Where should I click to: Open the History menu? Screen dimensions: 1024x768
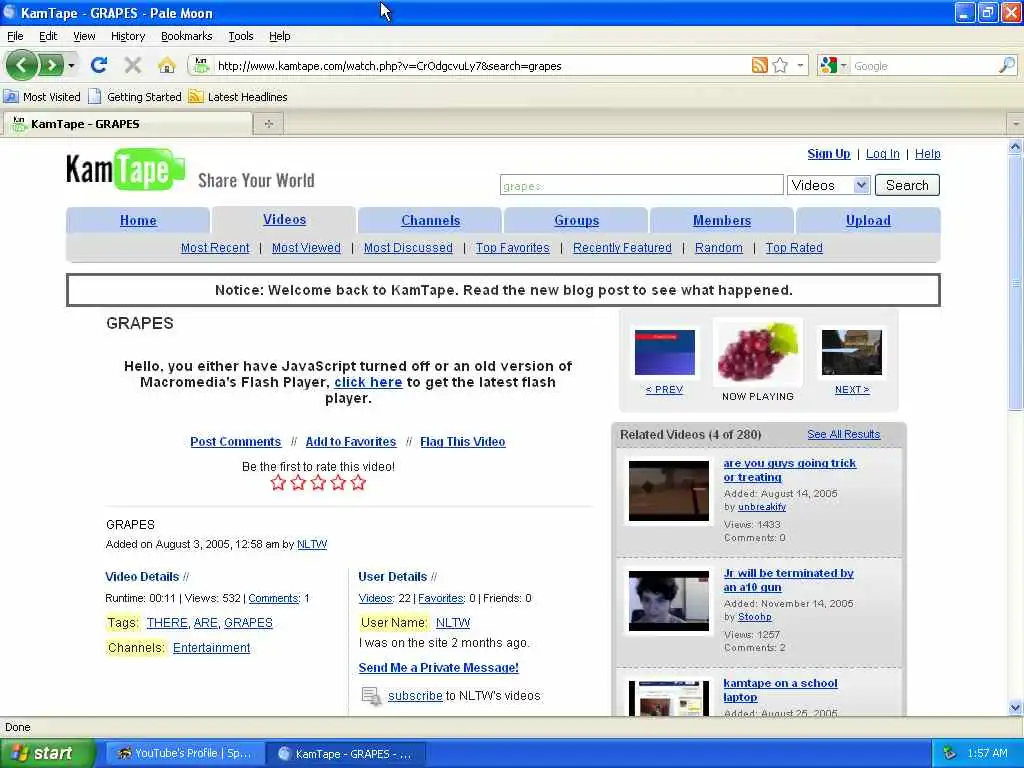click(x=127, y=36)
